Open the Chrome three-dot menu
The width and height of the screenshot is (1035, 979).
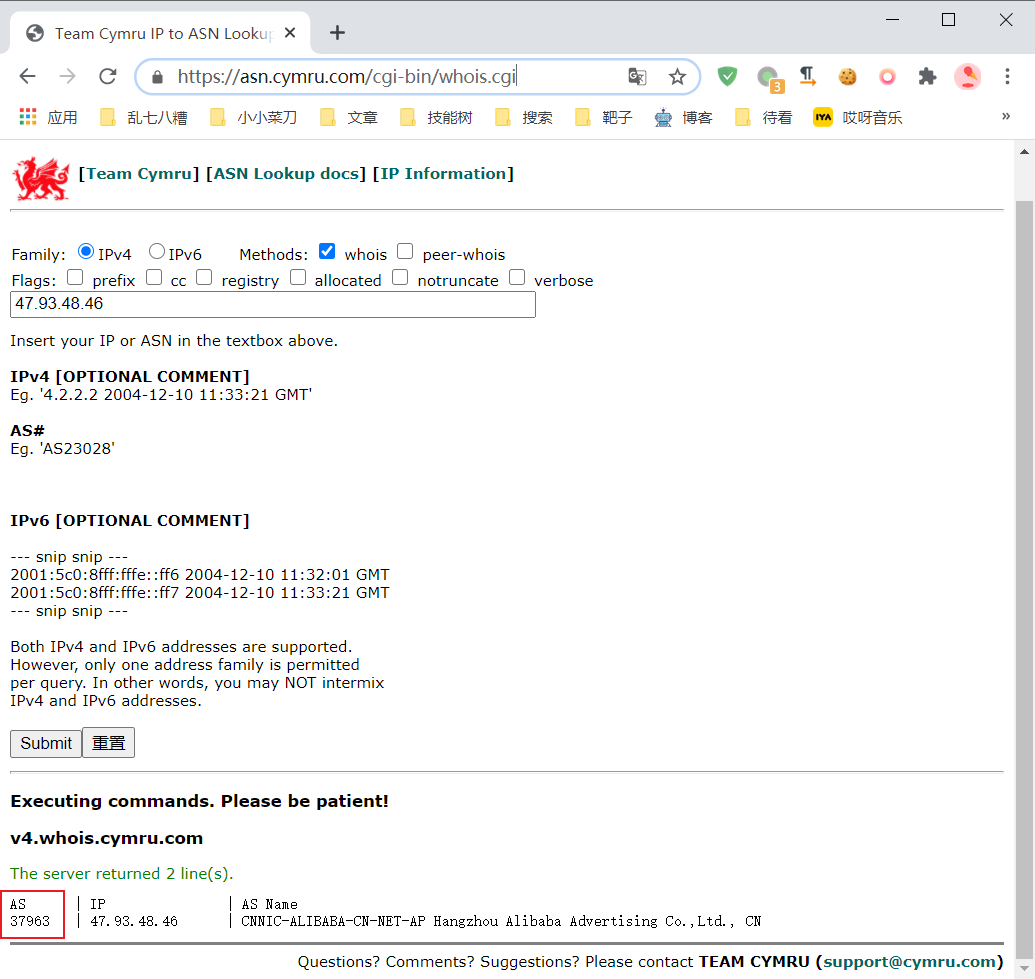(1007, 77)
